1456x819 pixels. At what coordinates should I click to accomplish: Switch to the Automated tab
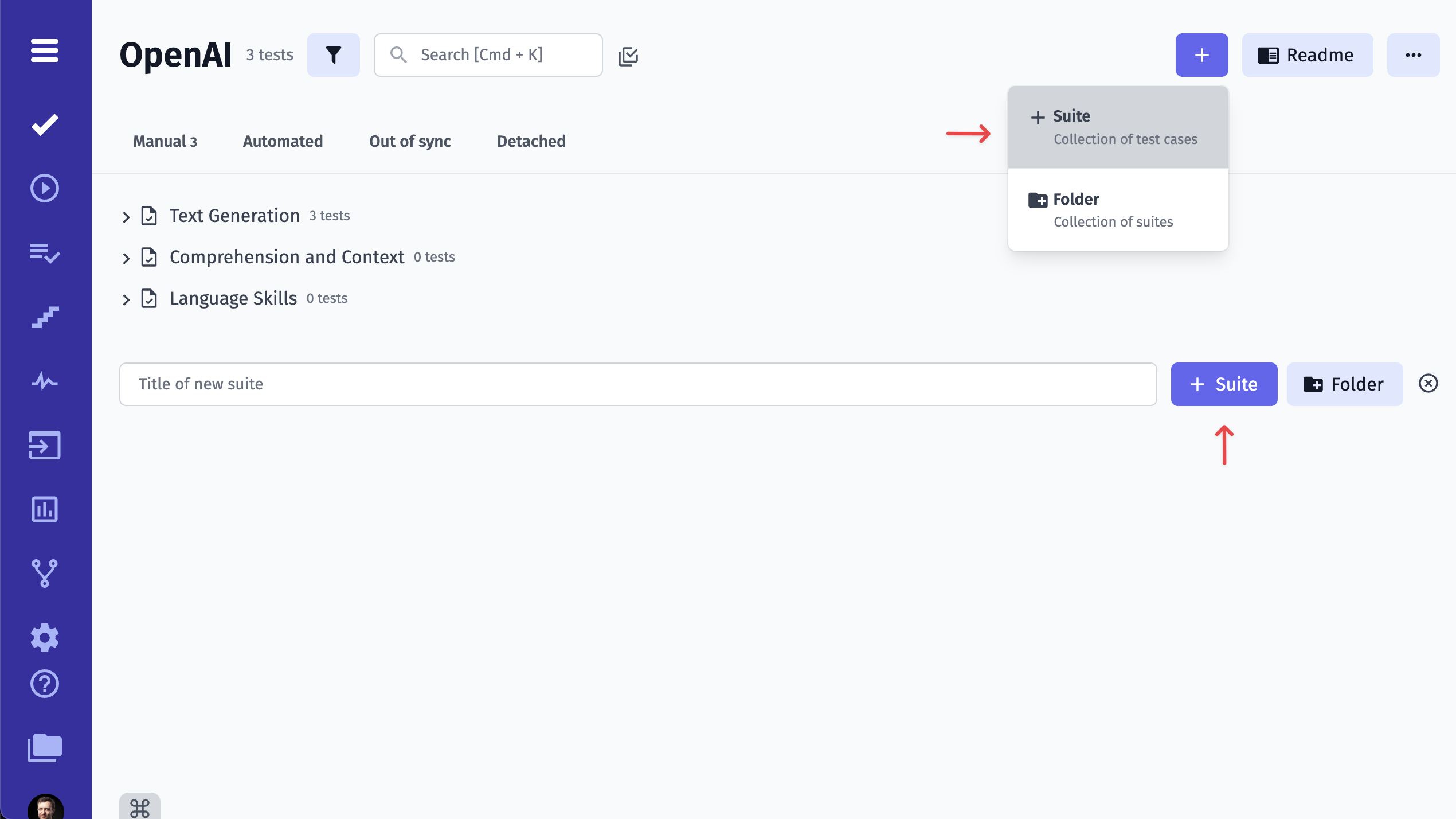(x=282, y=141)
